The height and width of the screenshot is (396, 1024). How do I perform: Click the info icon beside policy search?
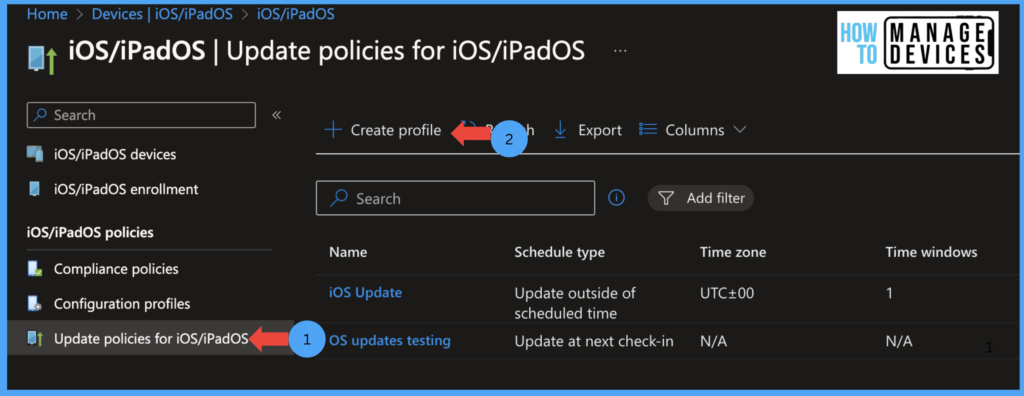[x=616, y=197]
